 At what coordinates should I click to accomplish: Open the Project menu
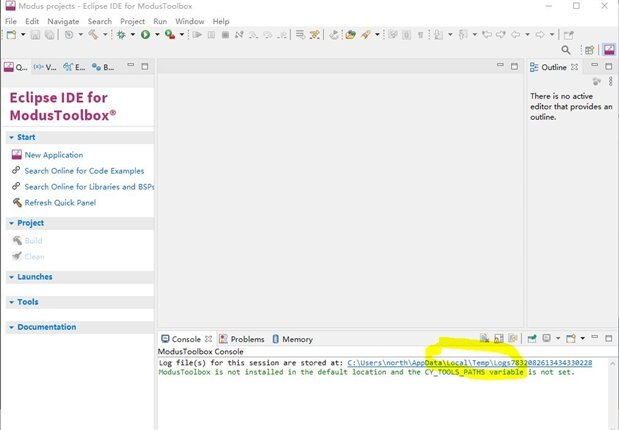coord(132,21)
